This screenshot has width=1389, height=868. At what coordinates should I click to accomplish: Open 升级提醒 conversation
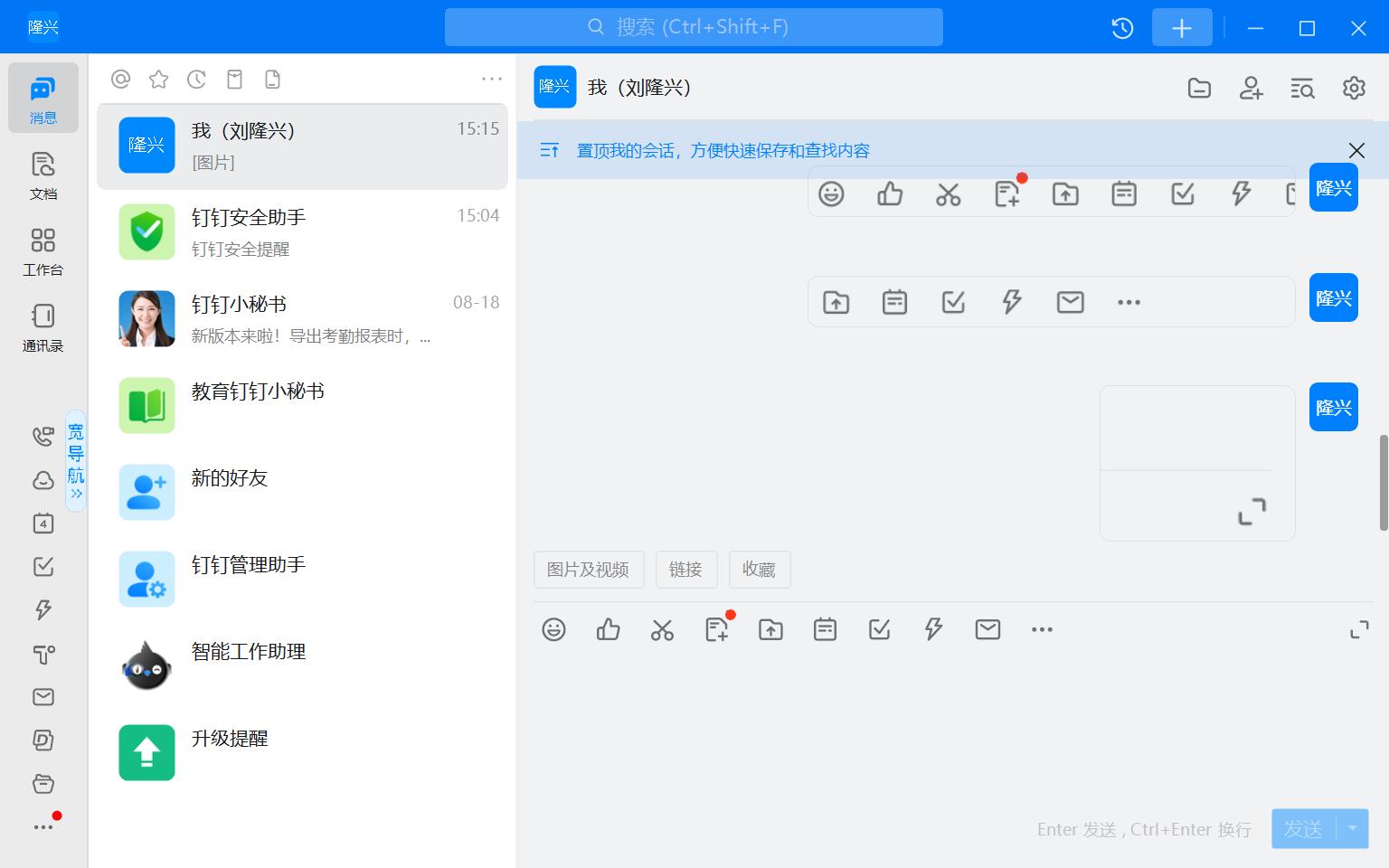[x=302, y=753]
